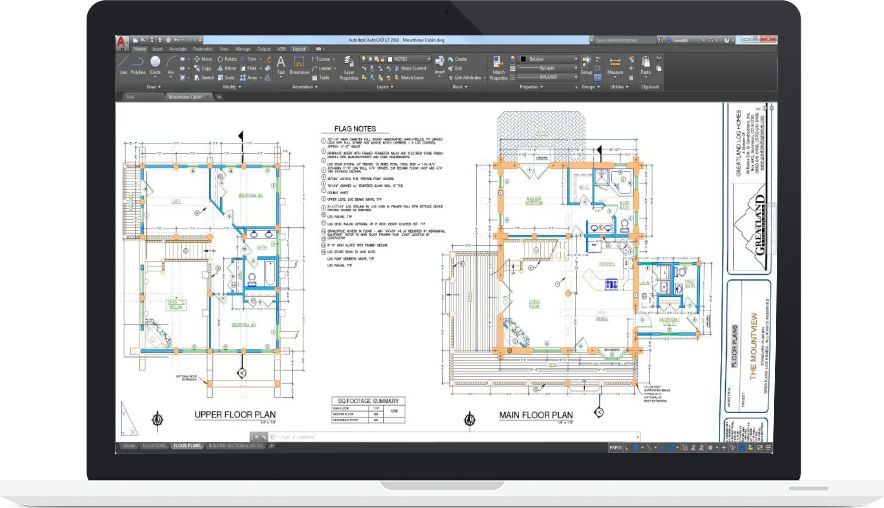The image size is (884, 508).
Task: Click the Array tool
Action: click(249, 78)
